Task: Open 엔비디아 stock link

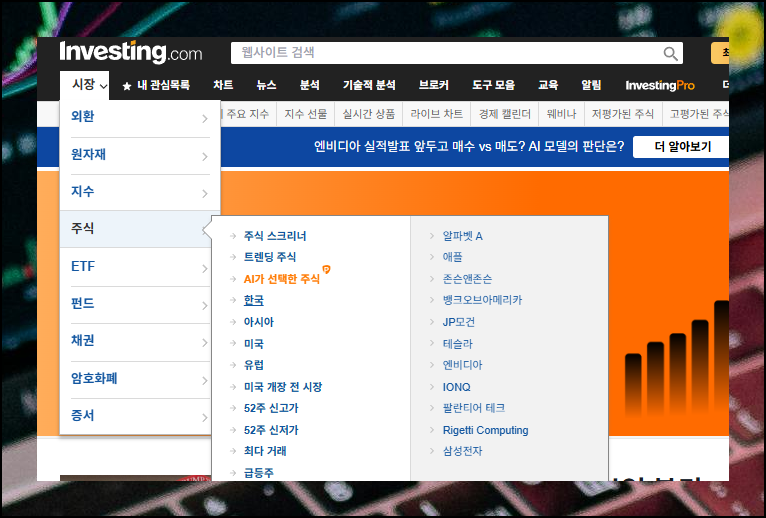Action: pyautogui.click(x=462, y=365)
